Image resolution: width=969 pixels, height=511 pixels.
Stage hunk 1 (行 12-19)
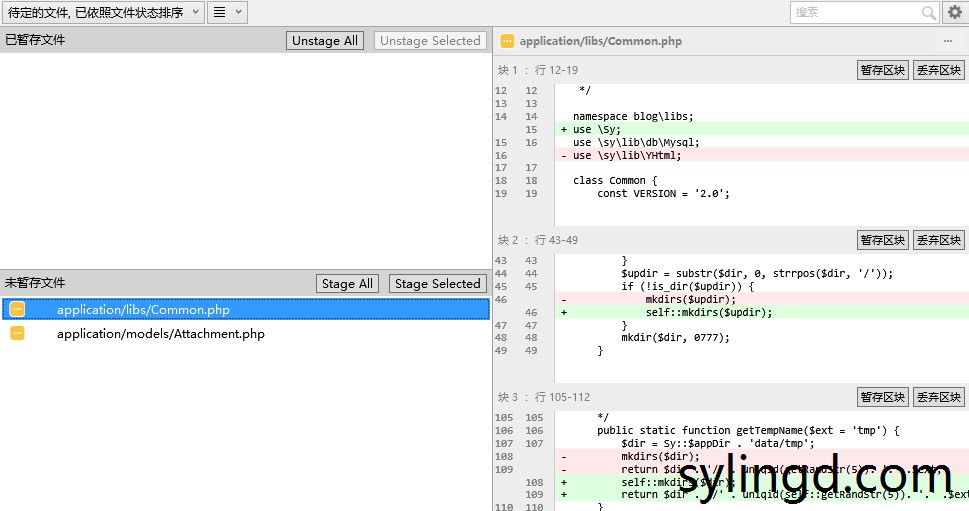[x=882, y=70]
